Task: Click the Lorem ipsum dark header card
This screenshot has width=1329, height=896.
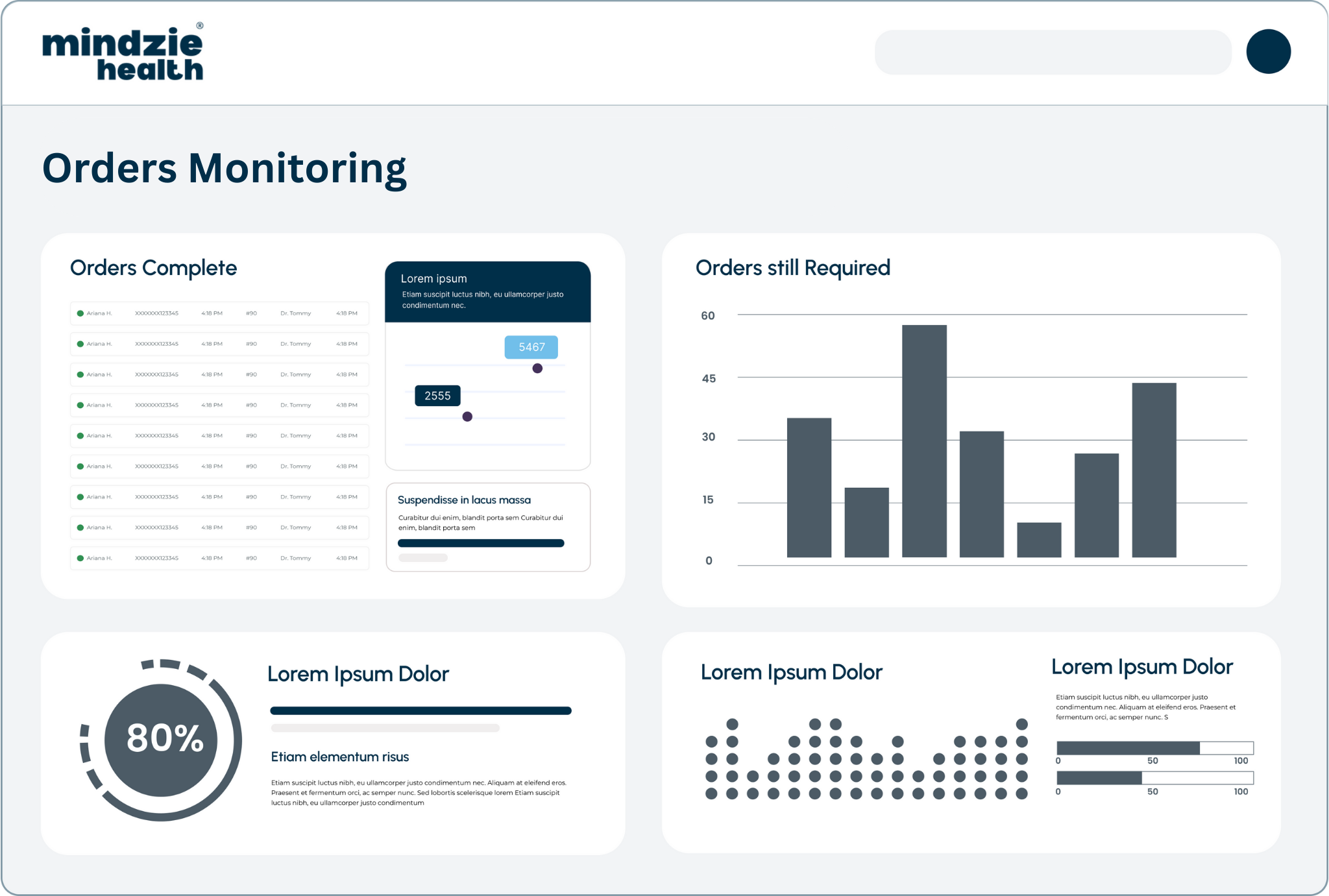Action: pos(487,292)
